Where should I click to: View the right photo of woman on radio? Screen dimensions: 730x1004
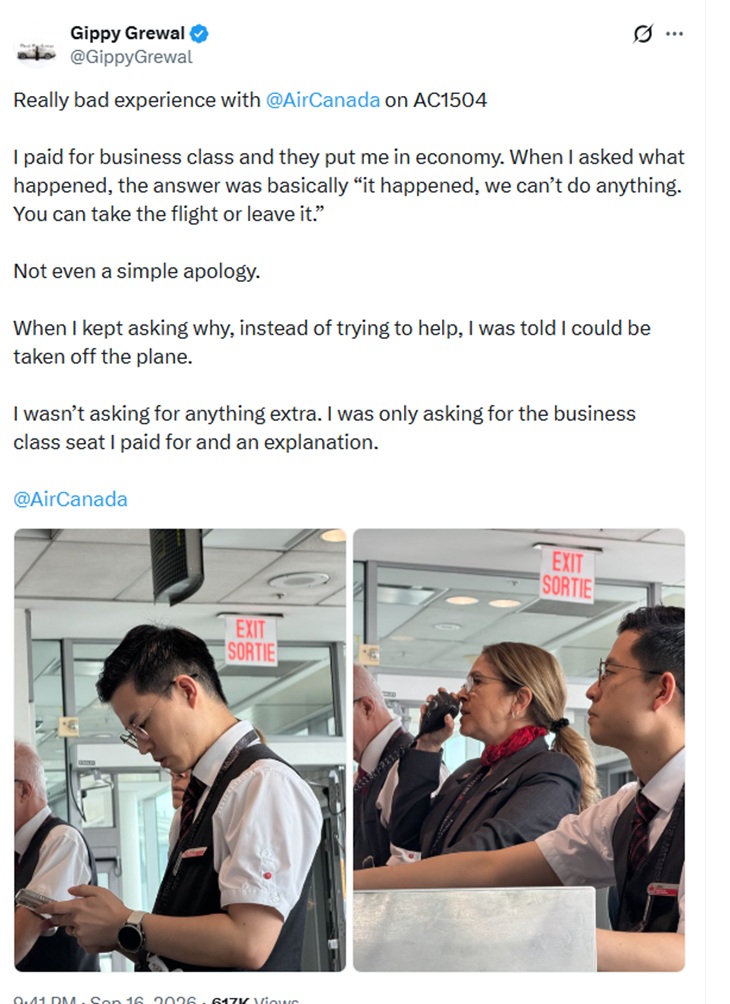[x=519, y=750]
